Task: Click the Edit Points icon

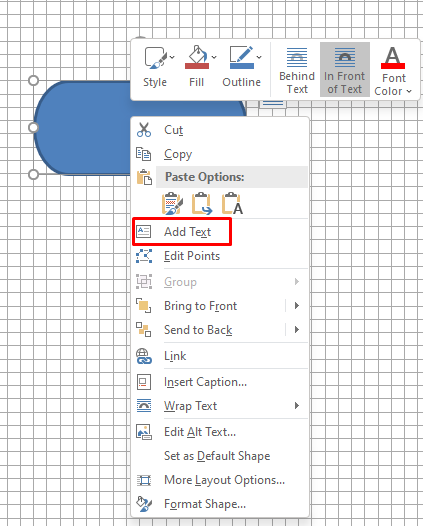Action: point(144,256)
